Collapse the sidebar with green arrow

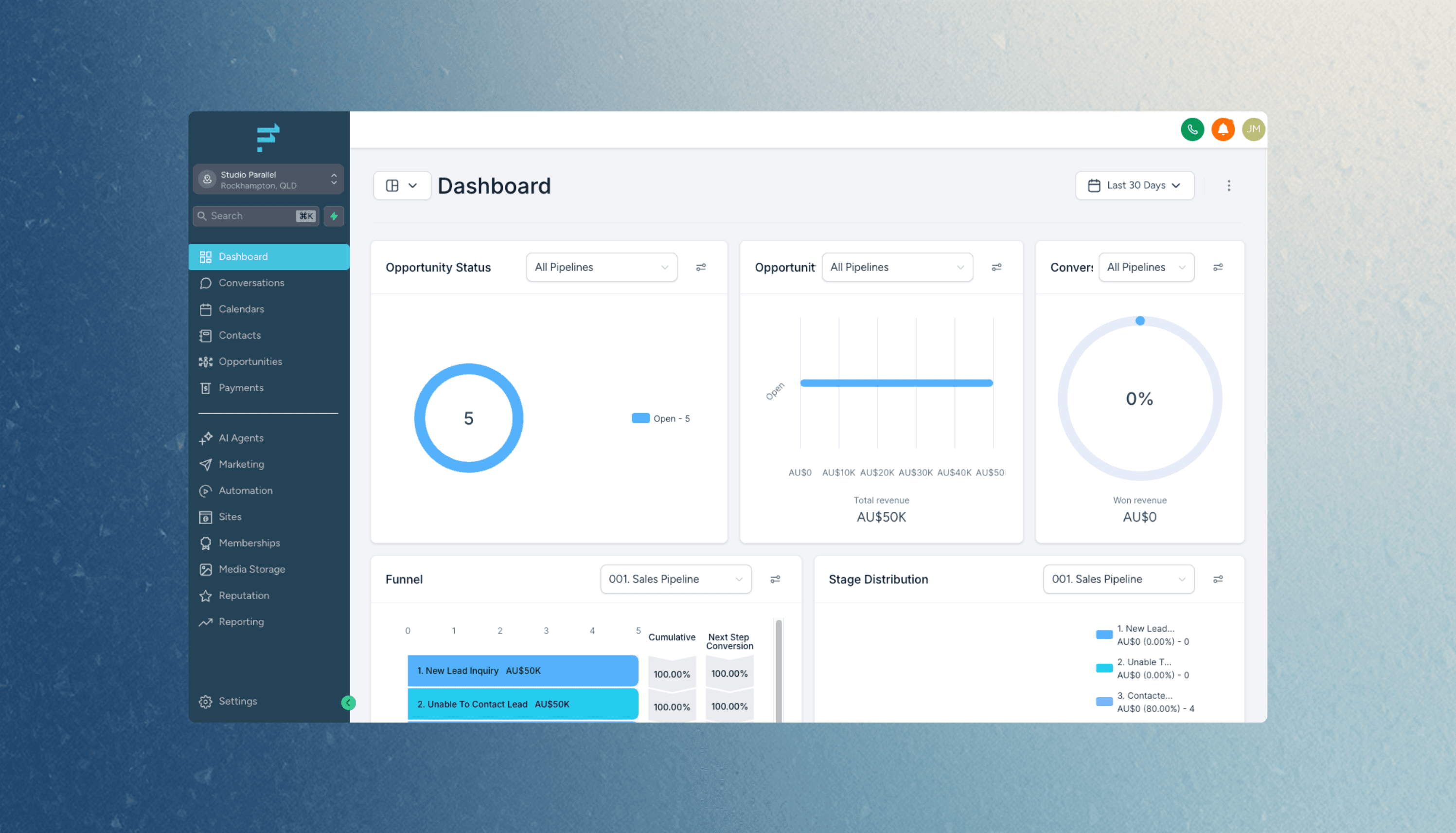tap(348, 703)
